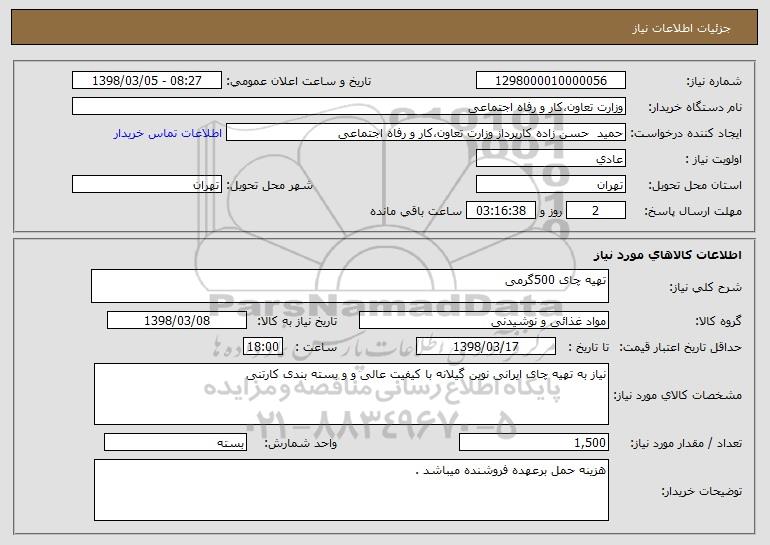Click the time field showing 18:00
The image size is (770, 545).
pyautogui.click(x=263, y=347)
